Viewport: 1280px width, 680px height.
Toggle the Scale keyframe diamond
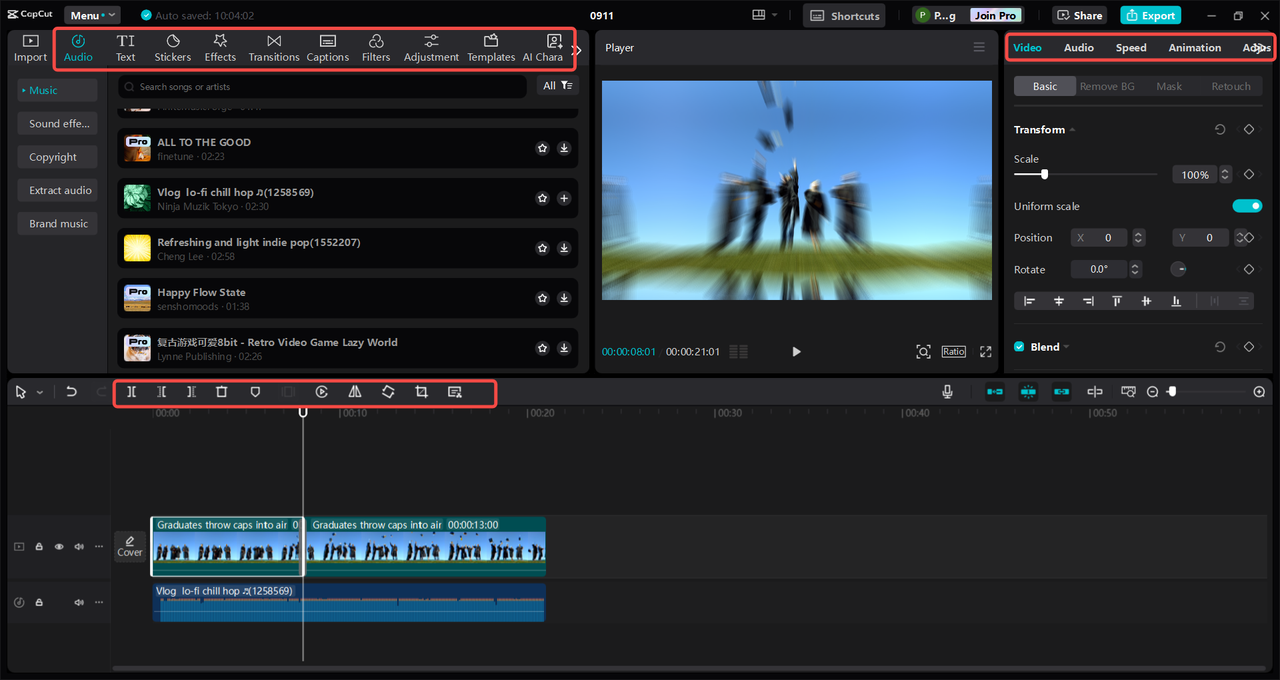tap(1249, 174)
